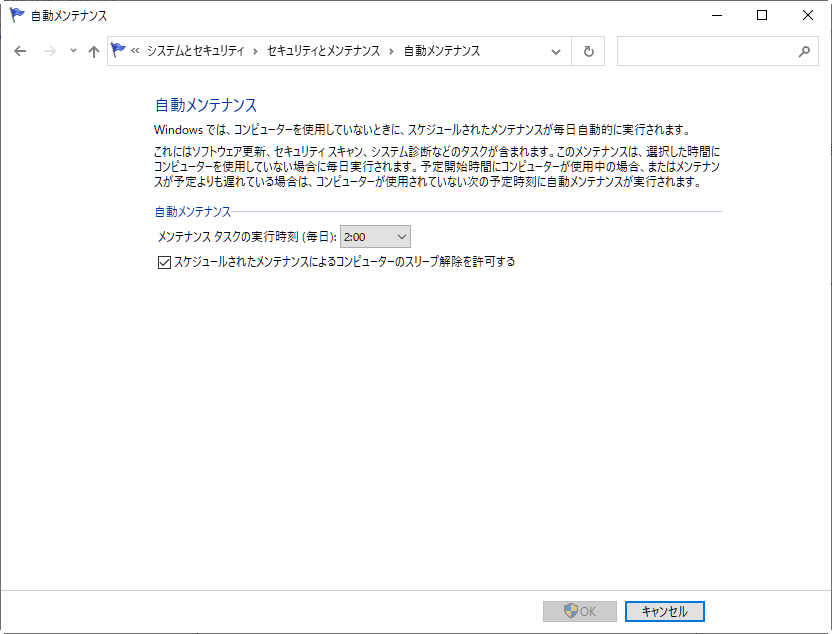Go up one level with up arrow
The height and width of the screenshot is (634, 832).
click(94, 51)
